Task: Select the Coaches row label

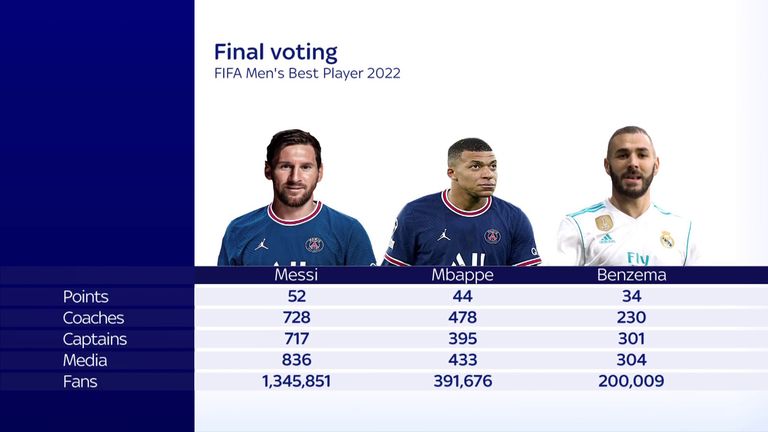Action: tap(94, 318)
